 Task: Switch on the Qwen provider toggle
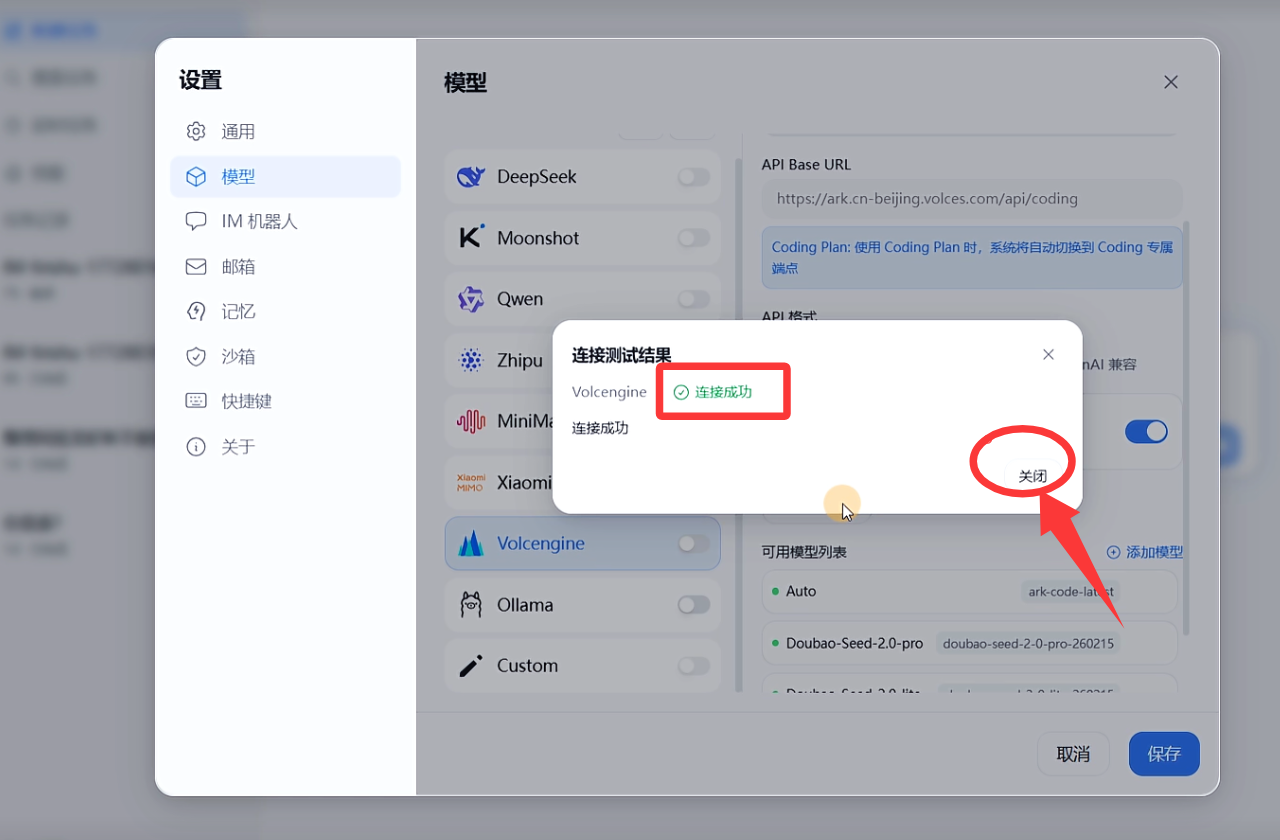point(693,299)
